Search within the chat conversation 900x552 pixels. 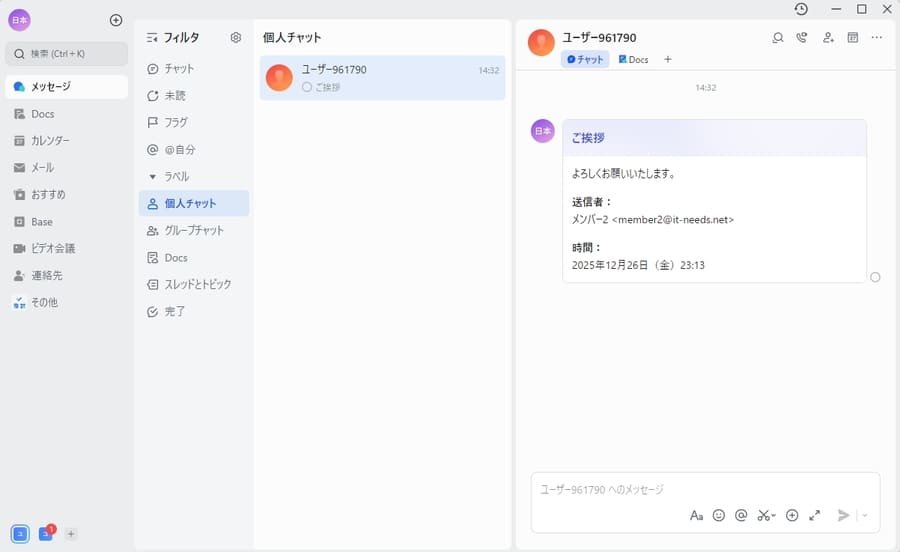pos(777,38)
